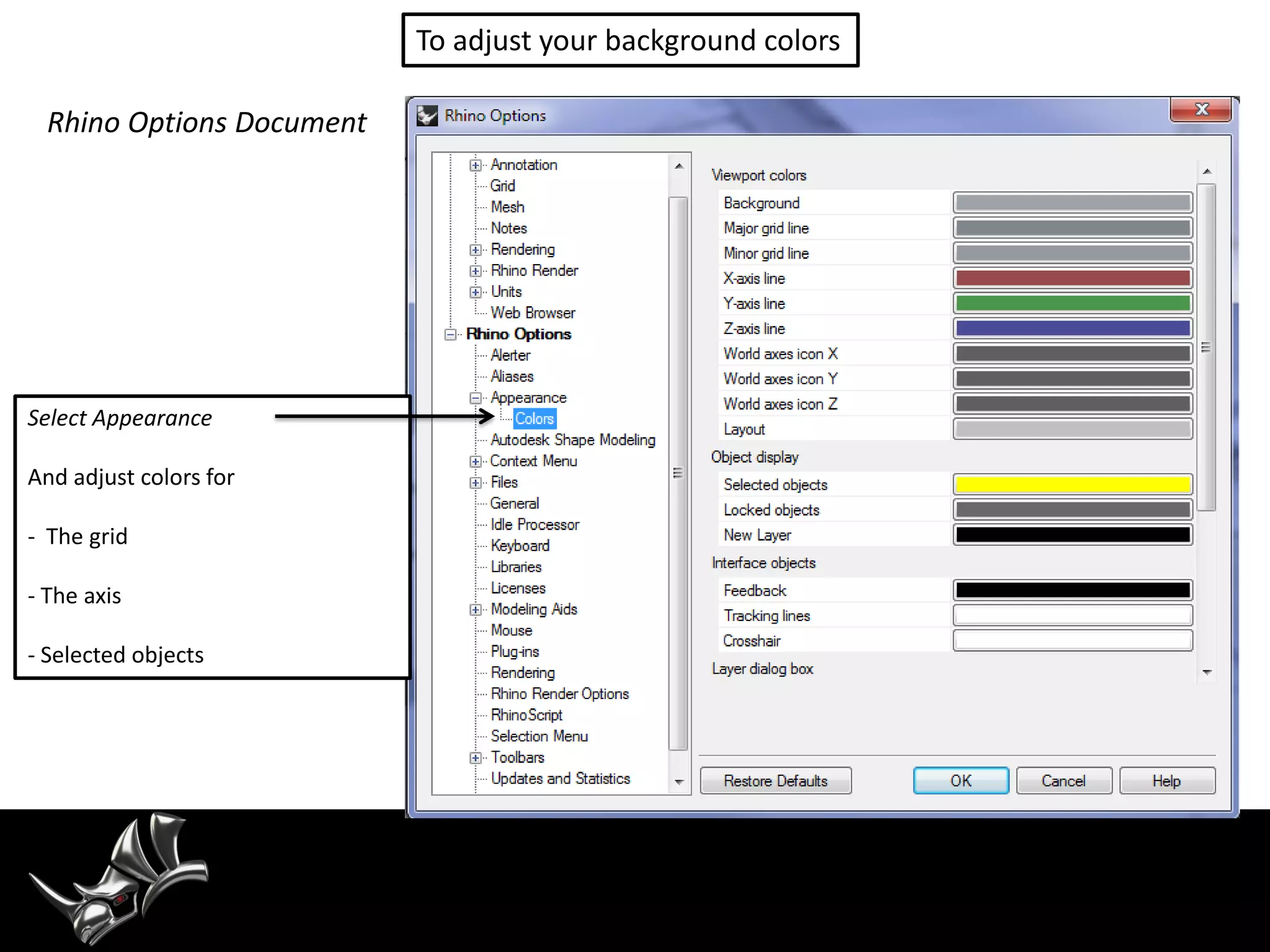
Task: Close the Rhino Options dialog
Action: [x=1201, y=110]
